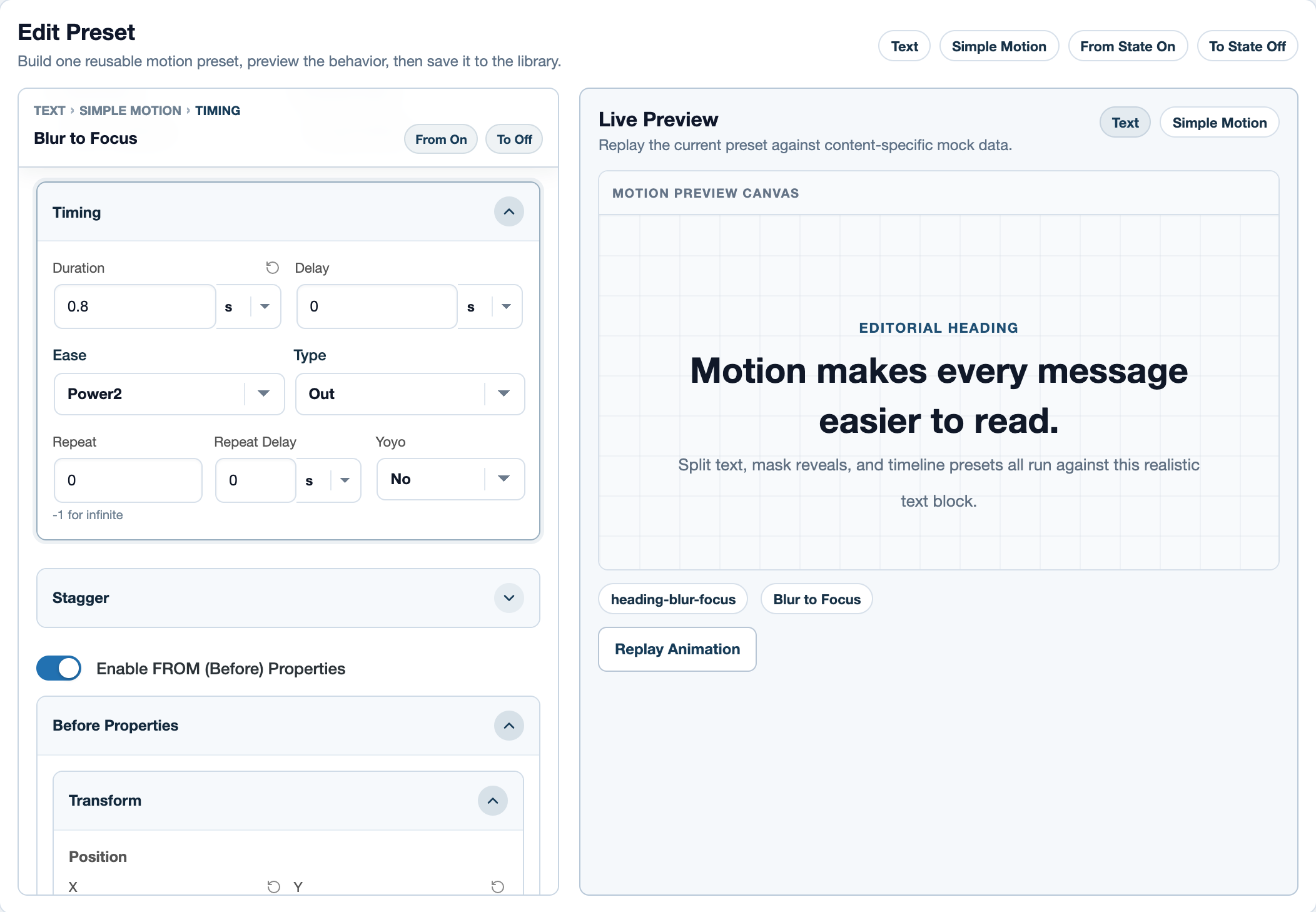This screenshot has height=912, width=1316.
Task: Open the Delay unit dropdown
Action: tap(490, 307)
